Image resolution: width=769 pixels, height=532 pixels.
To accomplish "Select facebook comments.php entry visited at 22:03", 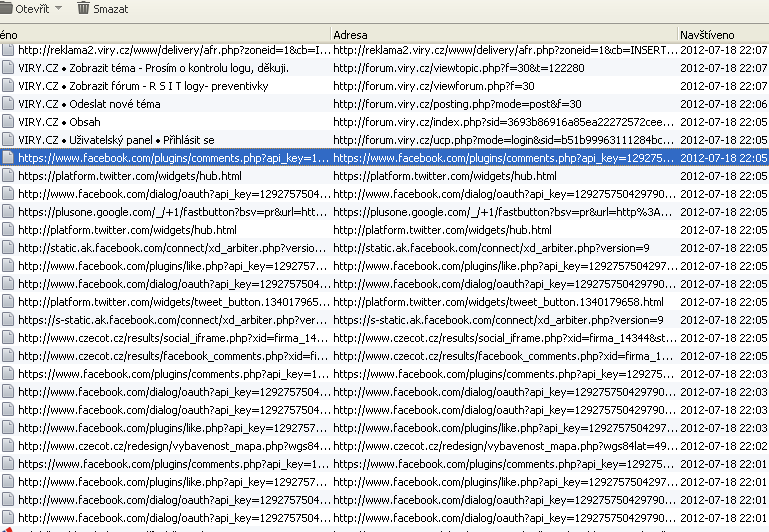I will point(173,374).
